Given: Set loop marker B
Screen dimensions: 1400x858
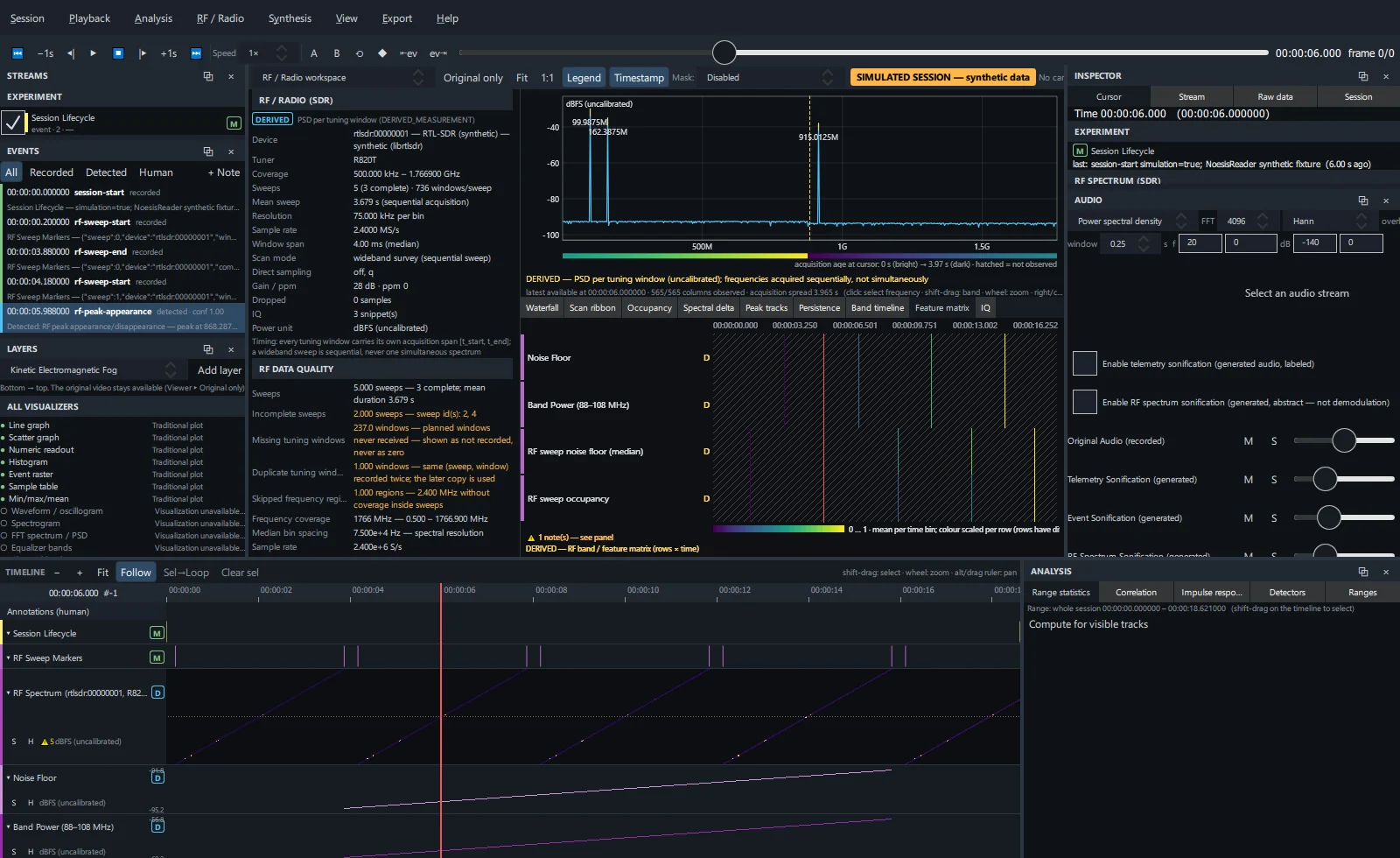Looking at the screenshot, I should click(337, 53).
